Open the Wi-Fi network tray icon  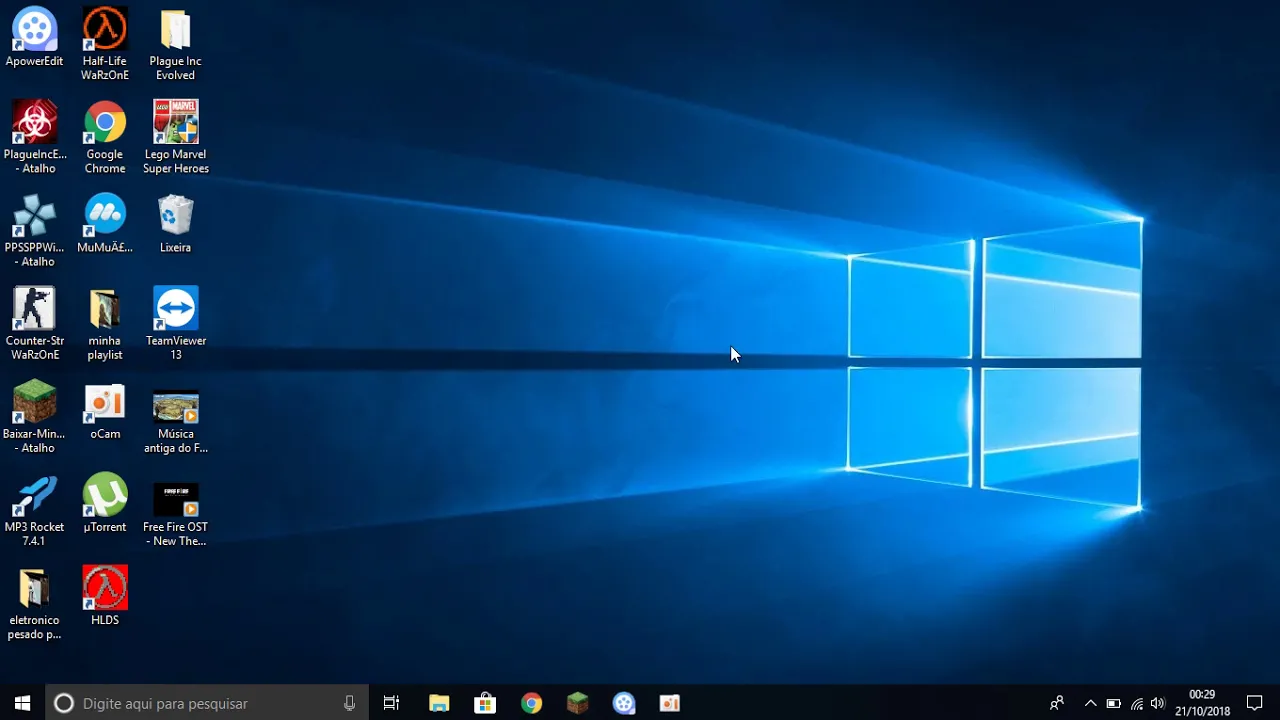pyautogui.click(x=1136, y=703)
